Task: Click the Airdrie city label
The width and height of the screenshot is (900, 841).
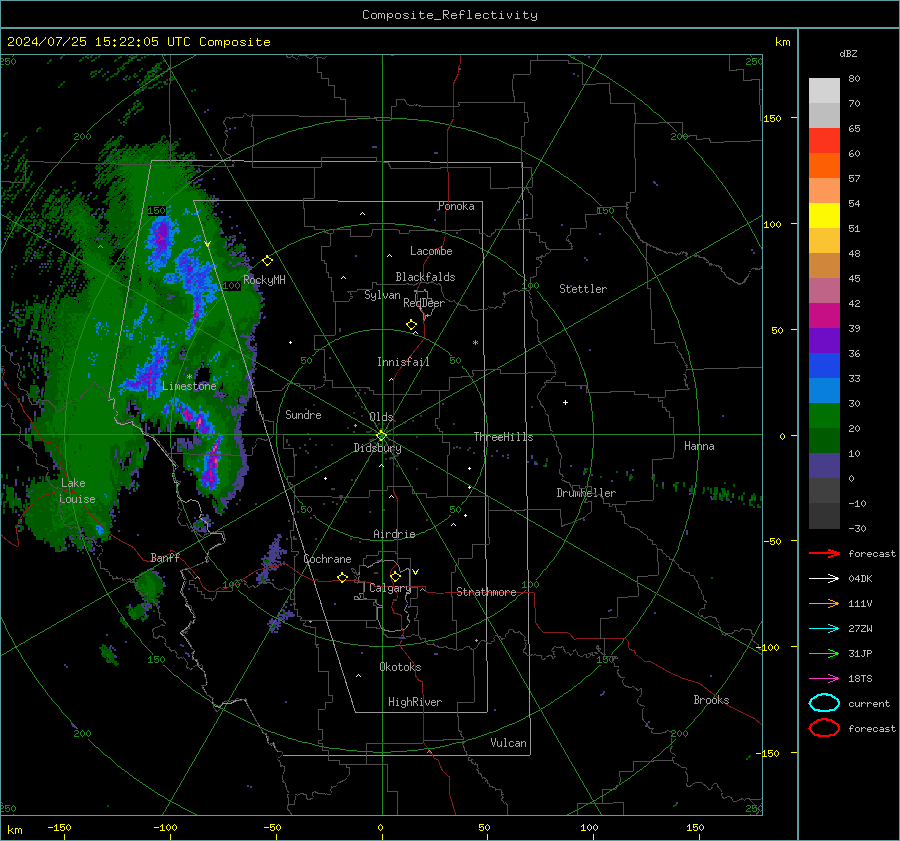Action: click(x=394, y=534)
